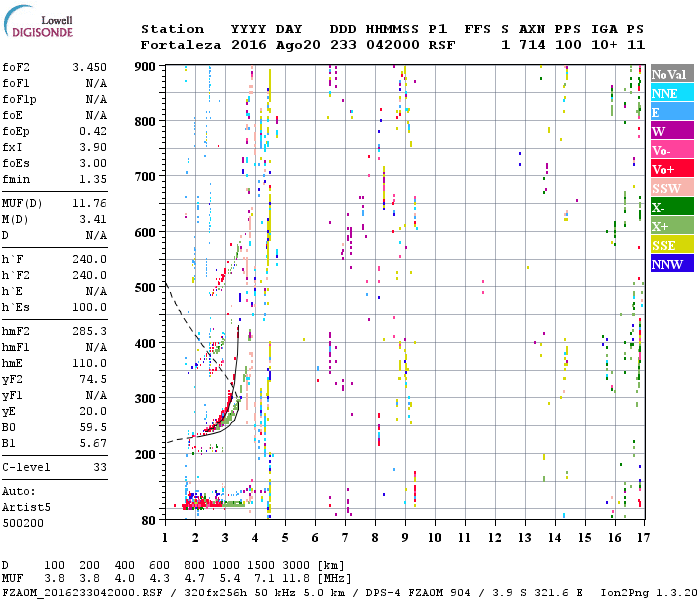
Task: Click day-of-year 233 in header
Action: 343,45
